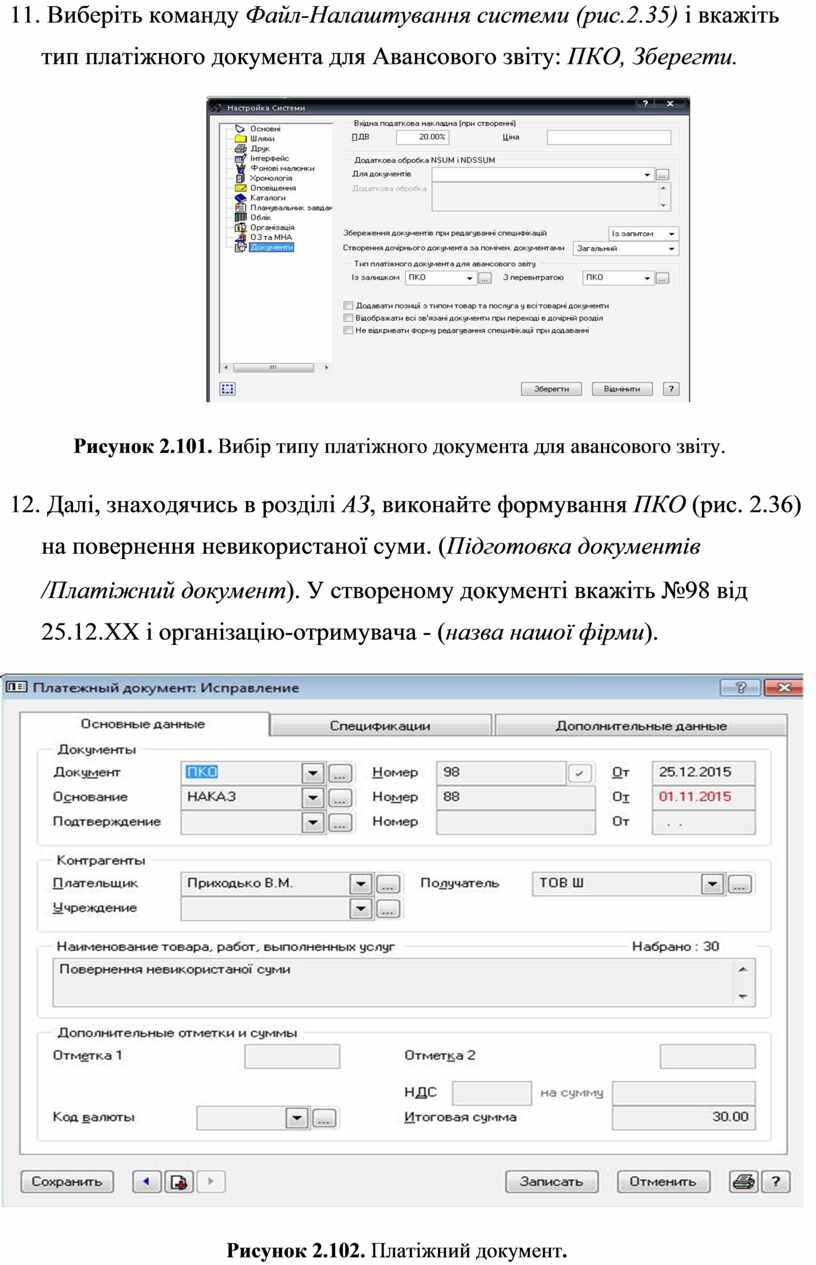Switch to Спецификации tab
The image size is (816, 1265).
coord(381,726)
